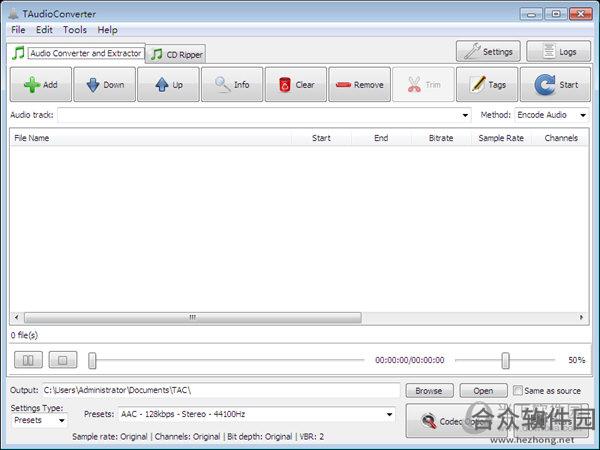Select Audio Converter and Extractor tab
Image resolution: width=600 pixels, height=450 pixels.
(x=77, y=53)
